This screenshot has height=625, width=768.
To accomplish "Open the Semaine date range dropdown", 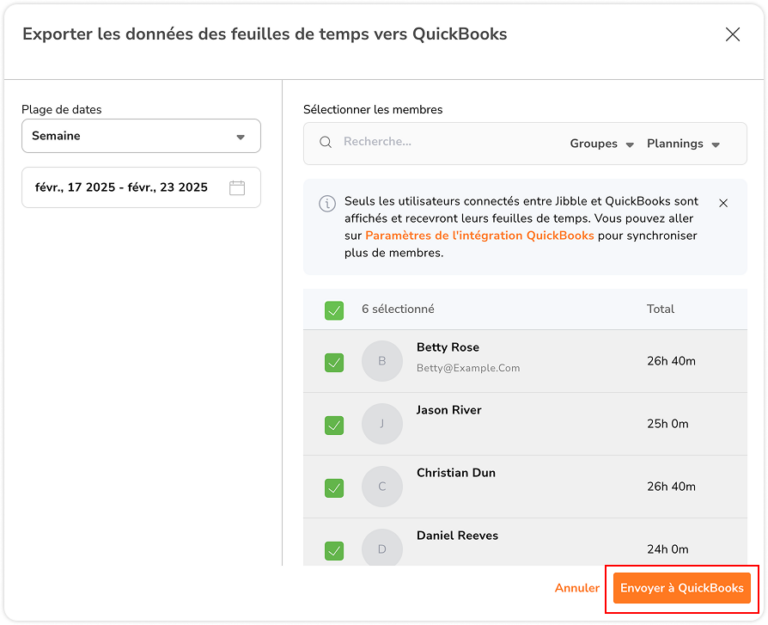I will pos(141,136).
